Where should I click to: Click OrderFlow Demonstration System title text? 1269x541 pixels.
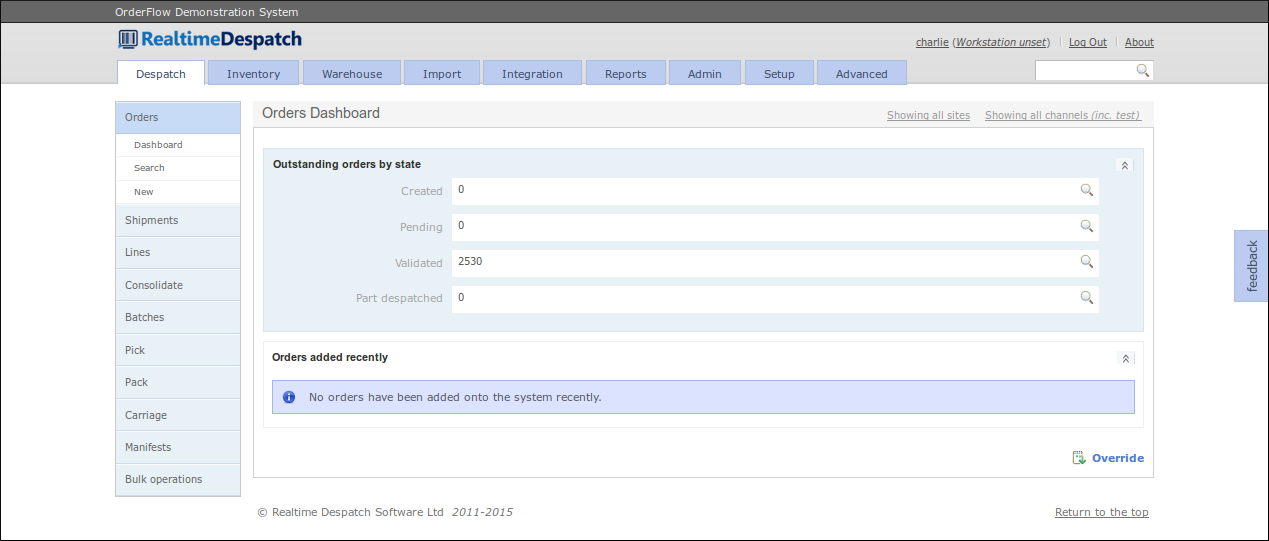point(207,12)
